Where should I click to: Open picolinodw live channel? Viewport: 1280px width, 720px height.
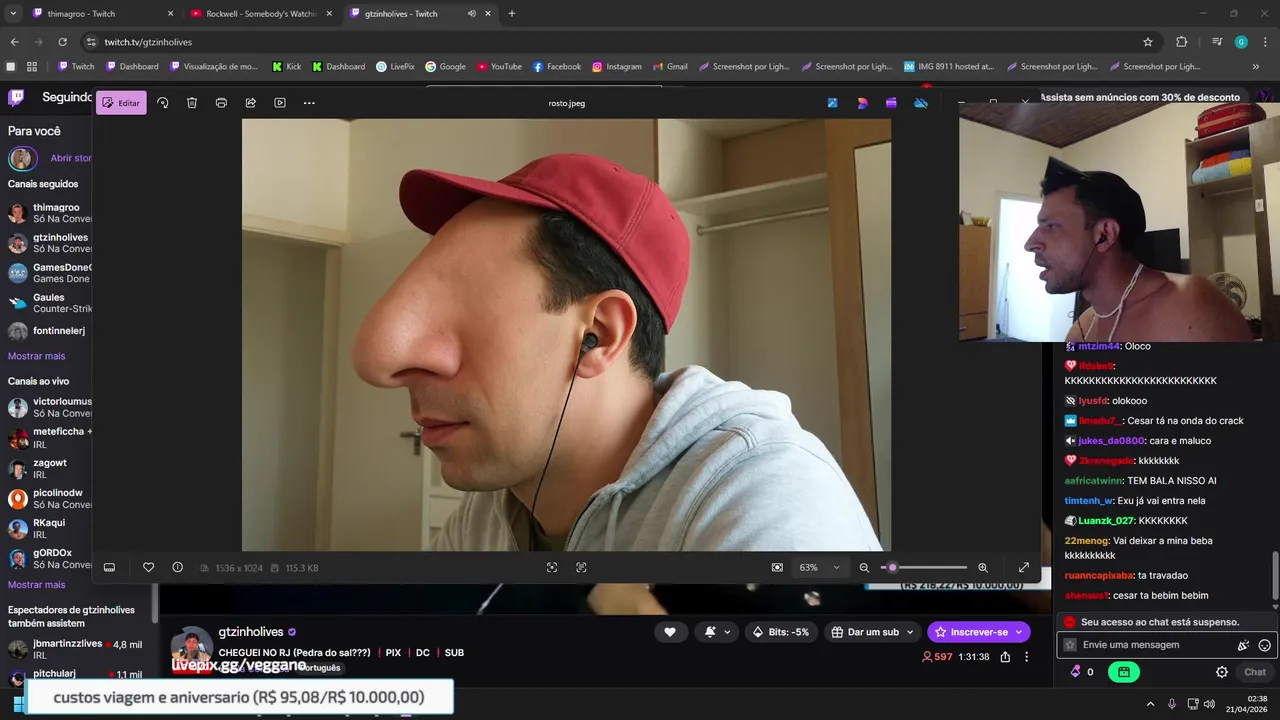click(50, 499)
